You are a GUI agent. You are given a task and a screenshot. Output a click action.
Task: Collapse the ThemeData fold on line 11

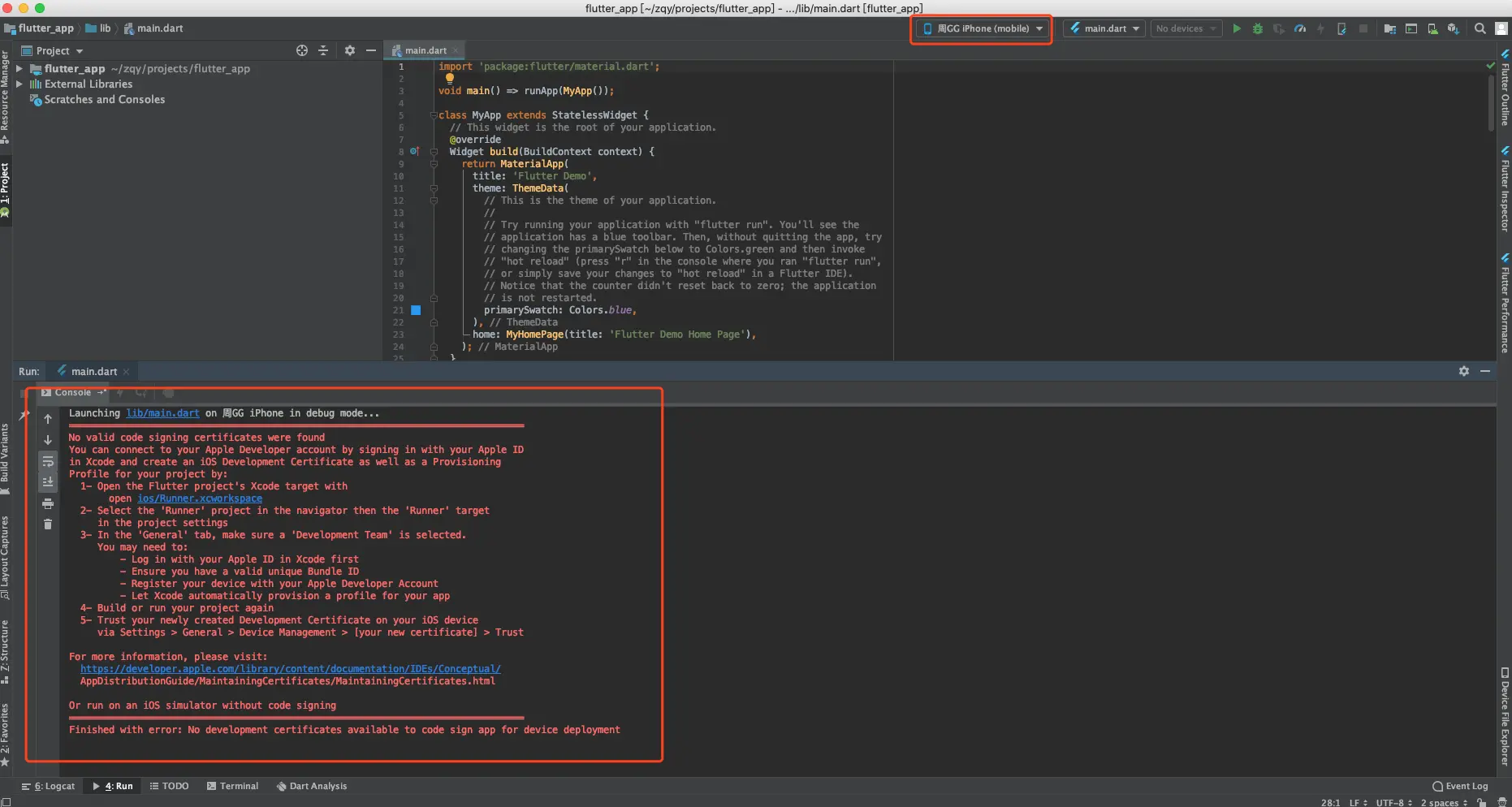pos(434,188)
